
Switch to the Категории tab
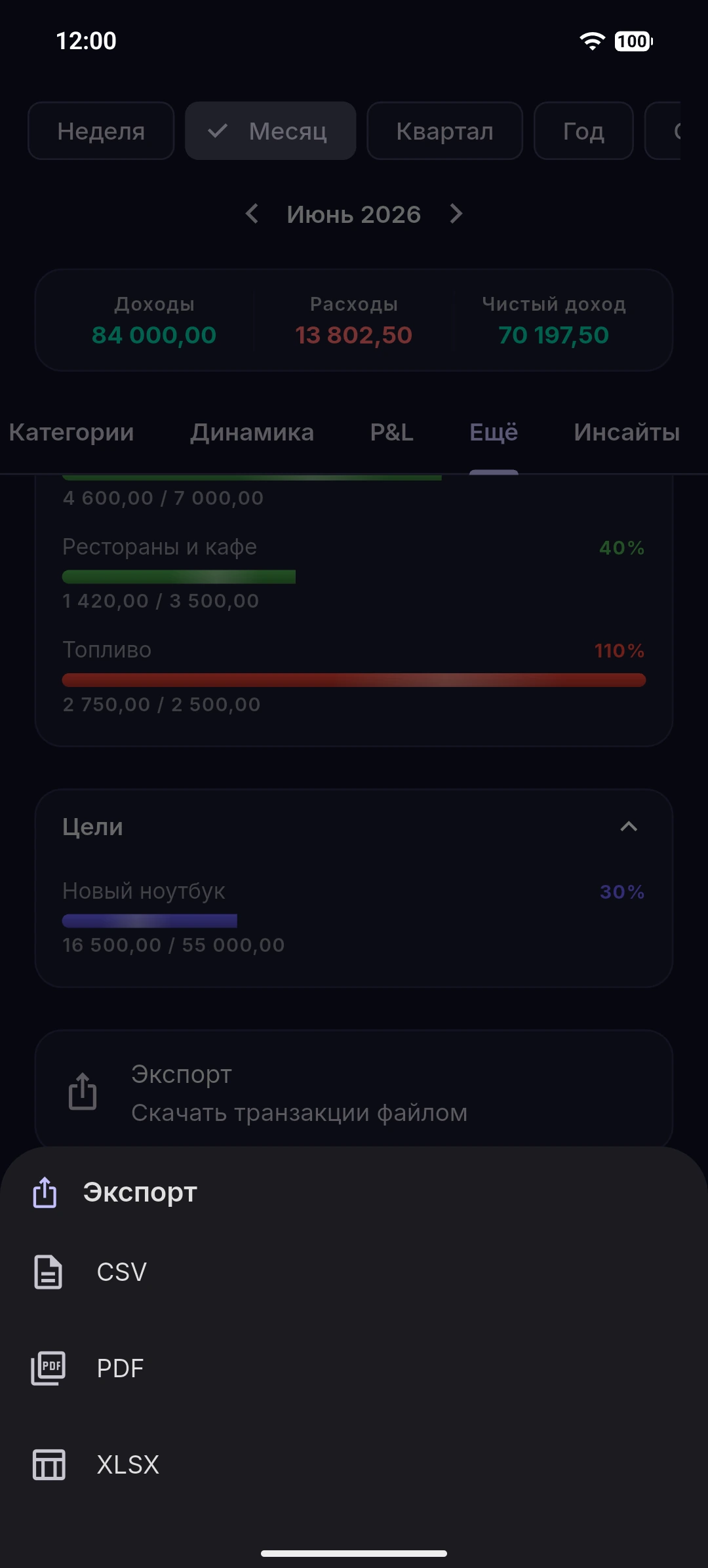pos(71,433)
